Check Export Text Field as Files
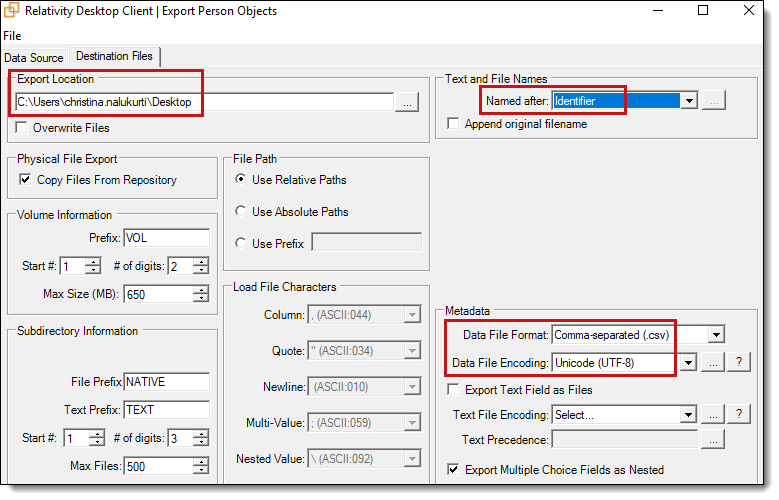The image size is (779, 500). pyautogui.click(x=454, y=389)
